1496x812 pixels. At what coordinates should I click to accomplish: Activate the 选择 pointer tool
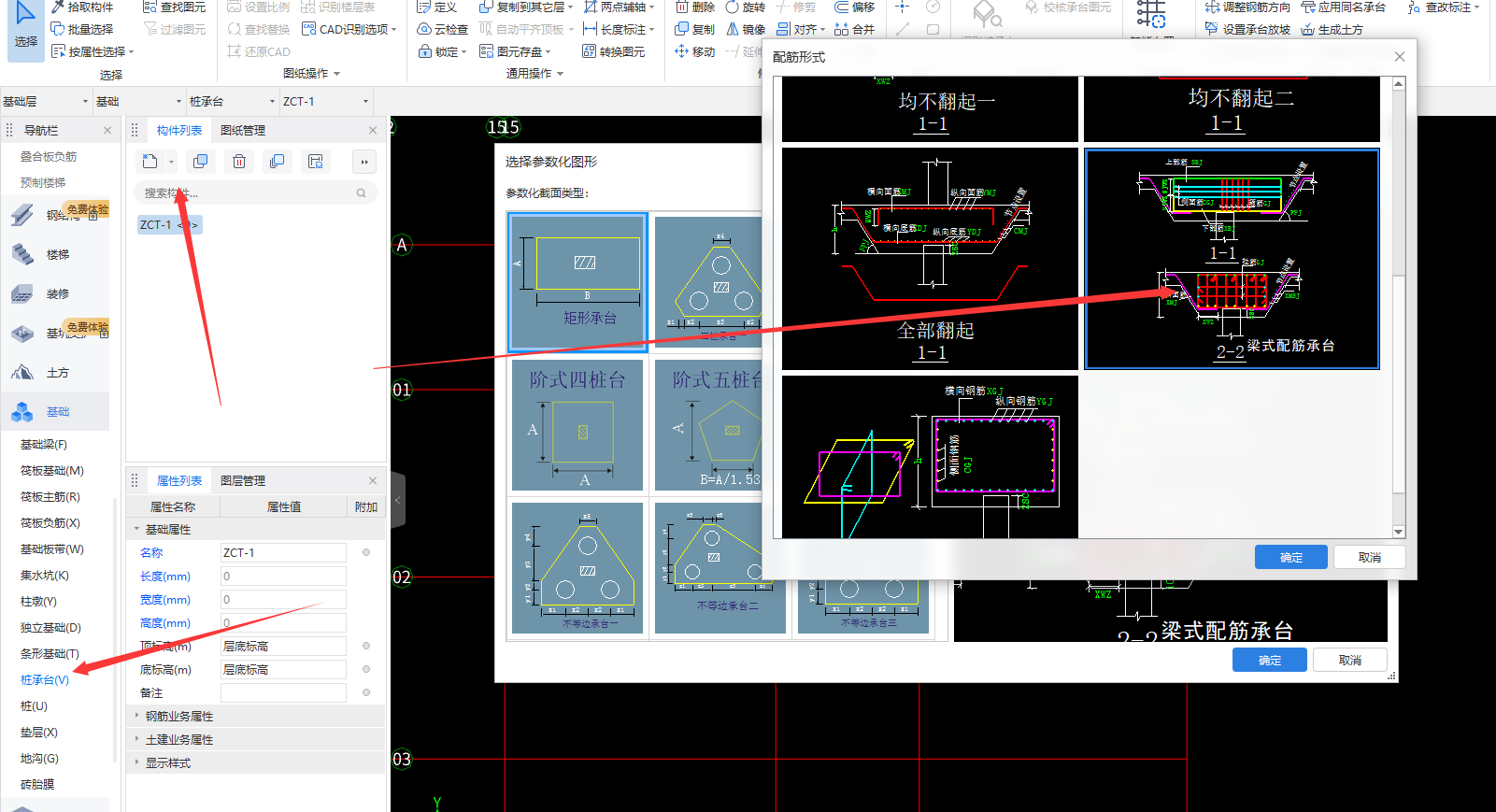(x=25, y=28)
